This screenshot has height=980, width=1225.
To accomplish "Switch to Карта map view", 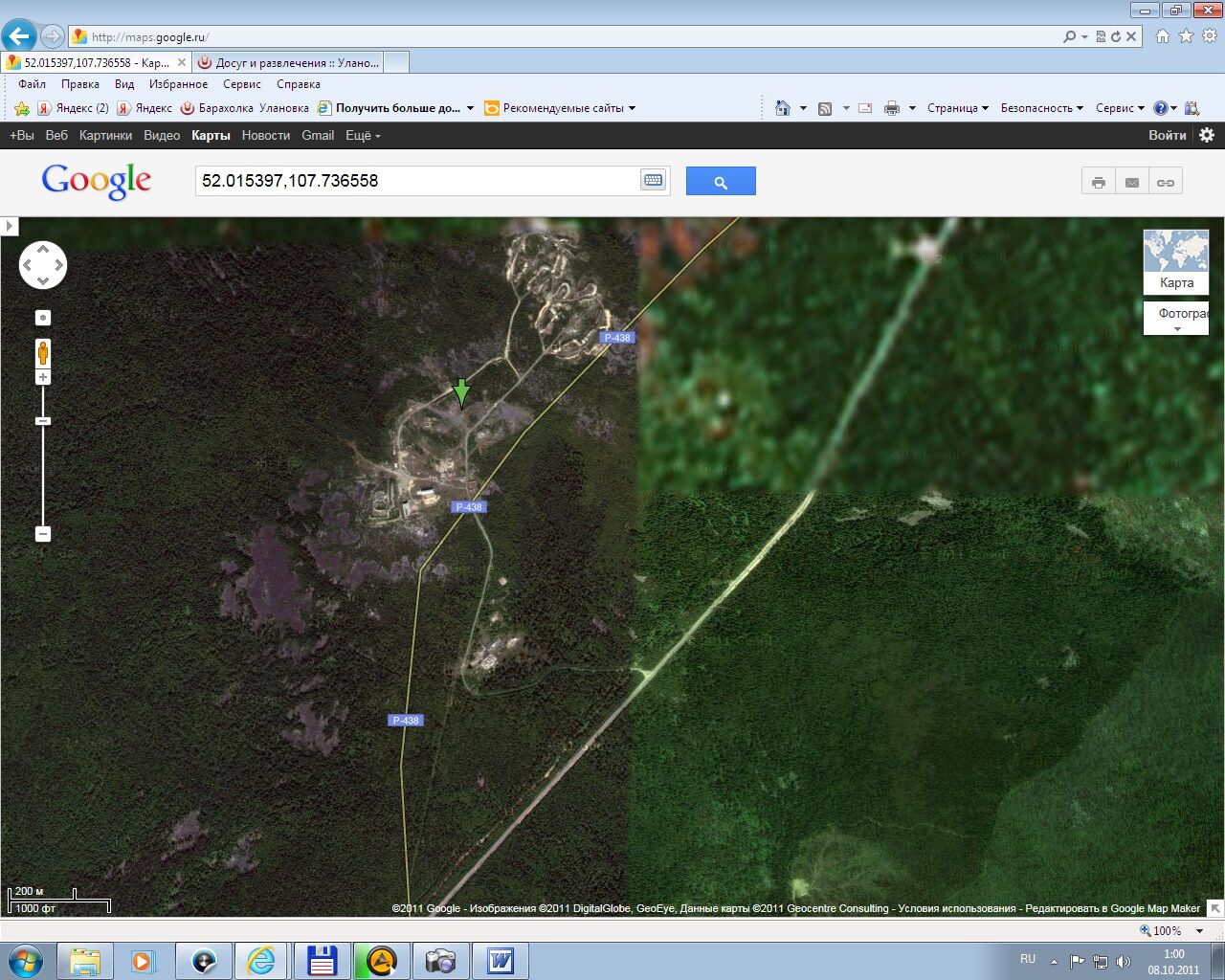I will coord(1176,261).
